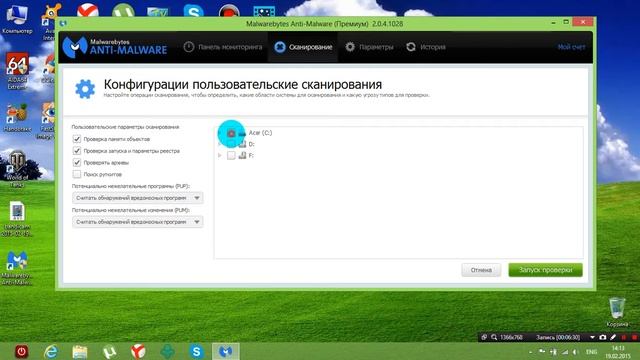Check the F: drive checkbox

pyautogui.click(x=231, y=156)
